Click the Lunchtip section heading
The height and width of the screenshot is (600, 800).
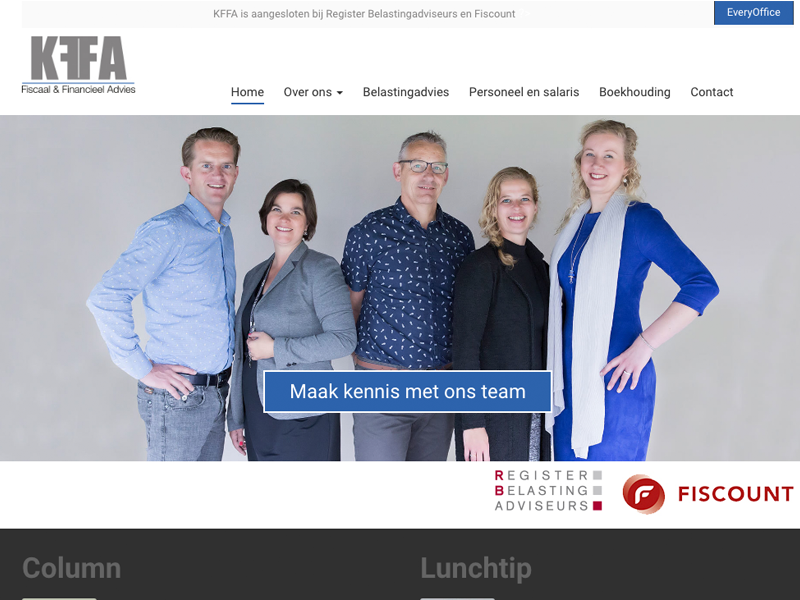coord(476,568)
